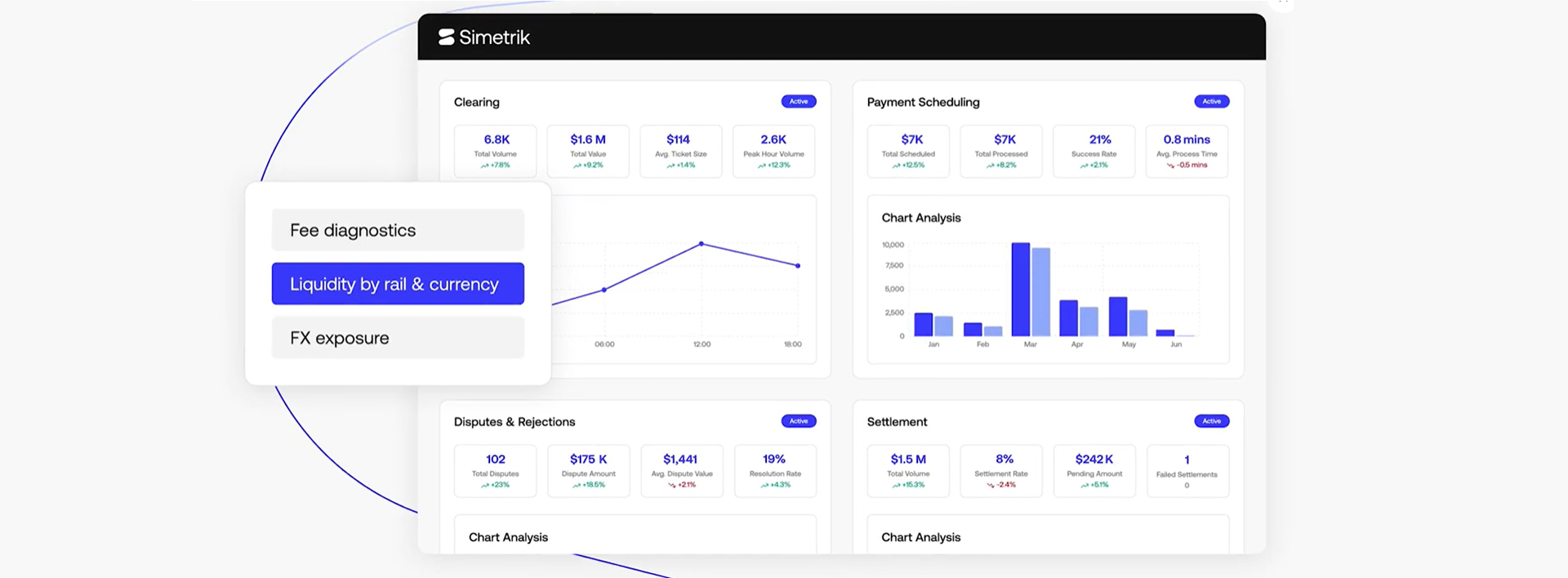Toggle the Active badge in Clearing panel
Viewport: 1568px width, 578px height.
798,102
